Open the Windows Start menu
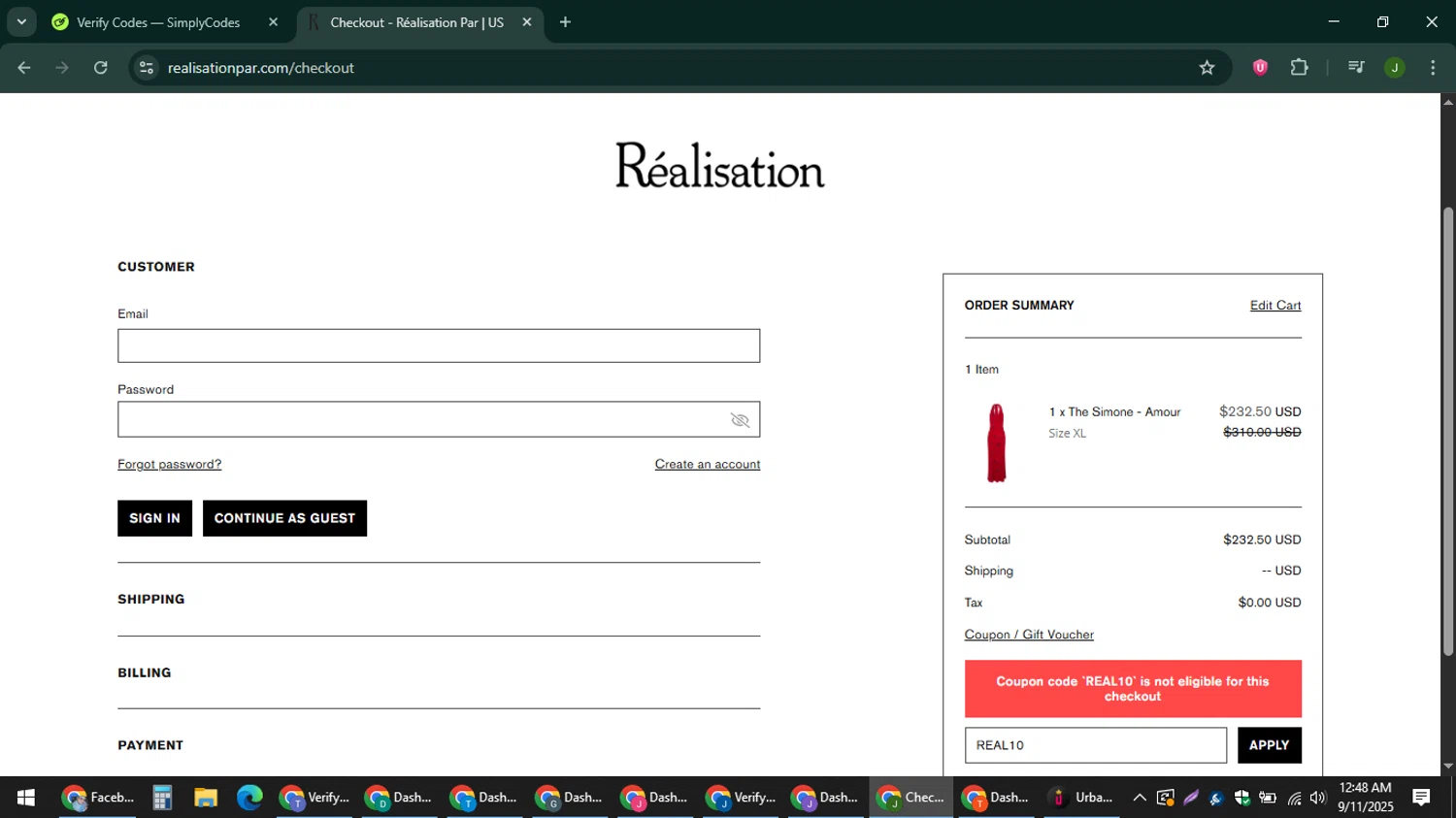This screenshot has height=818, width=1456. (x=26, y=798)
